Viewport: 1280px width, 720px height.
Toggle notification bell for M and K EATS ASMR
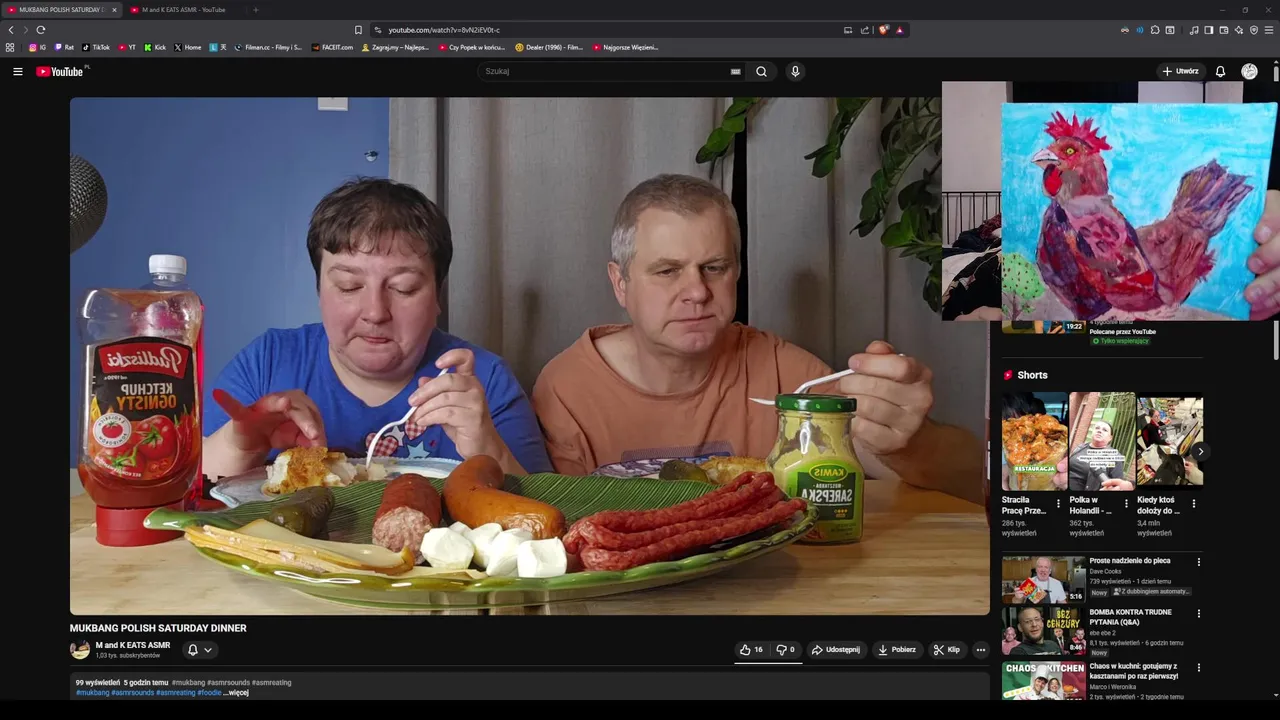coord(193,650)
